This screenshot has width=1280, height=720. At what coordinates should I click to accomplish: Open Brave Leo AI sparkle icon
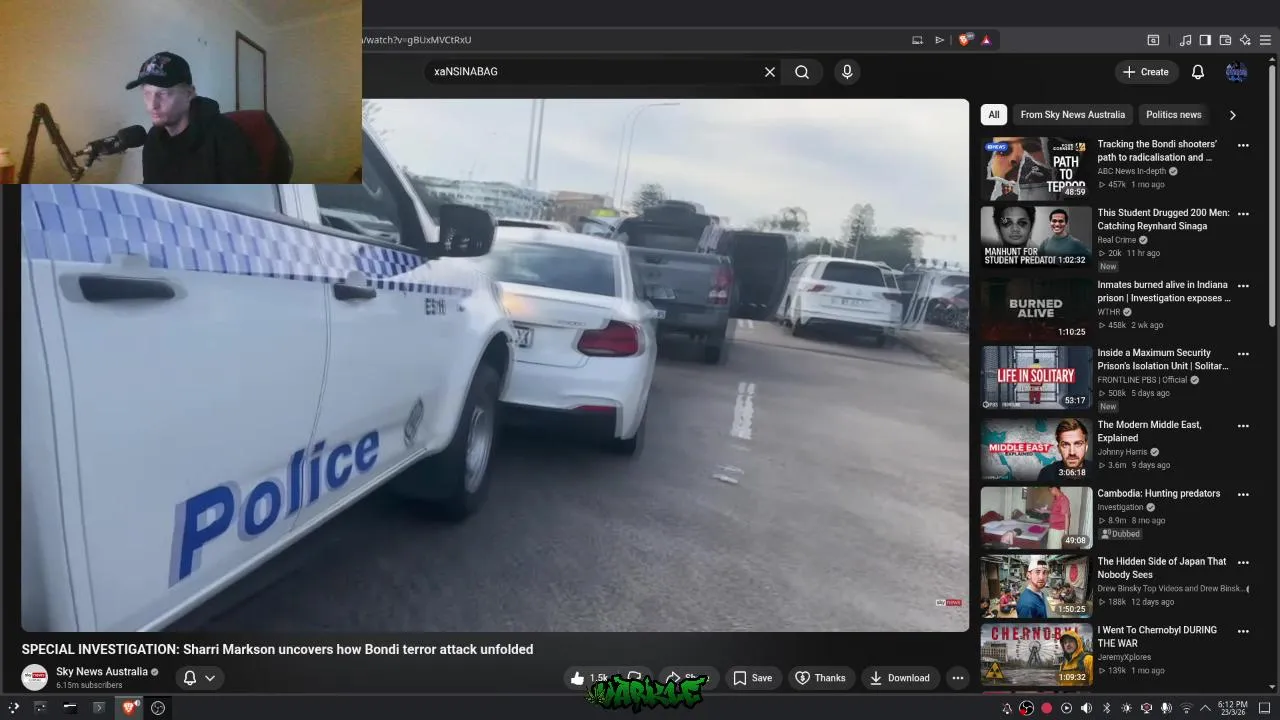tap(1245, 40)
